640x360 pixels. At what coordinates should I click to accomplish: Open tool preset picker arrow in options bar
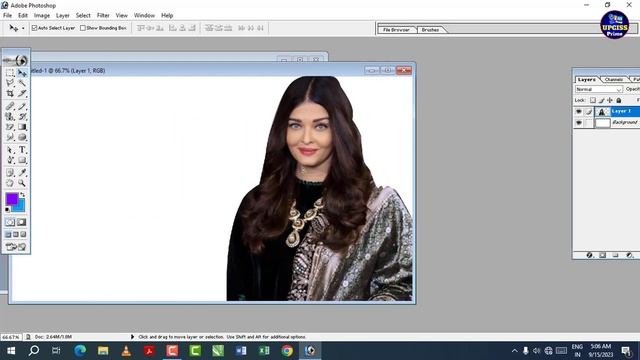point(23,28)
